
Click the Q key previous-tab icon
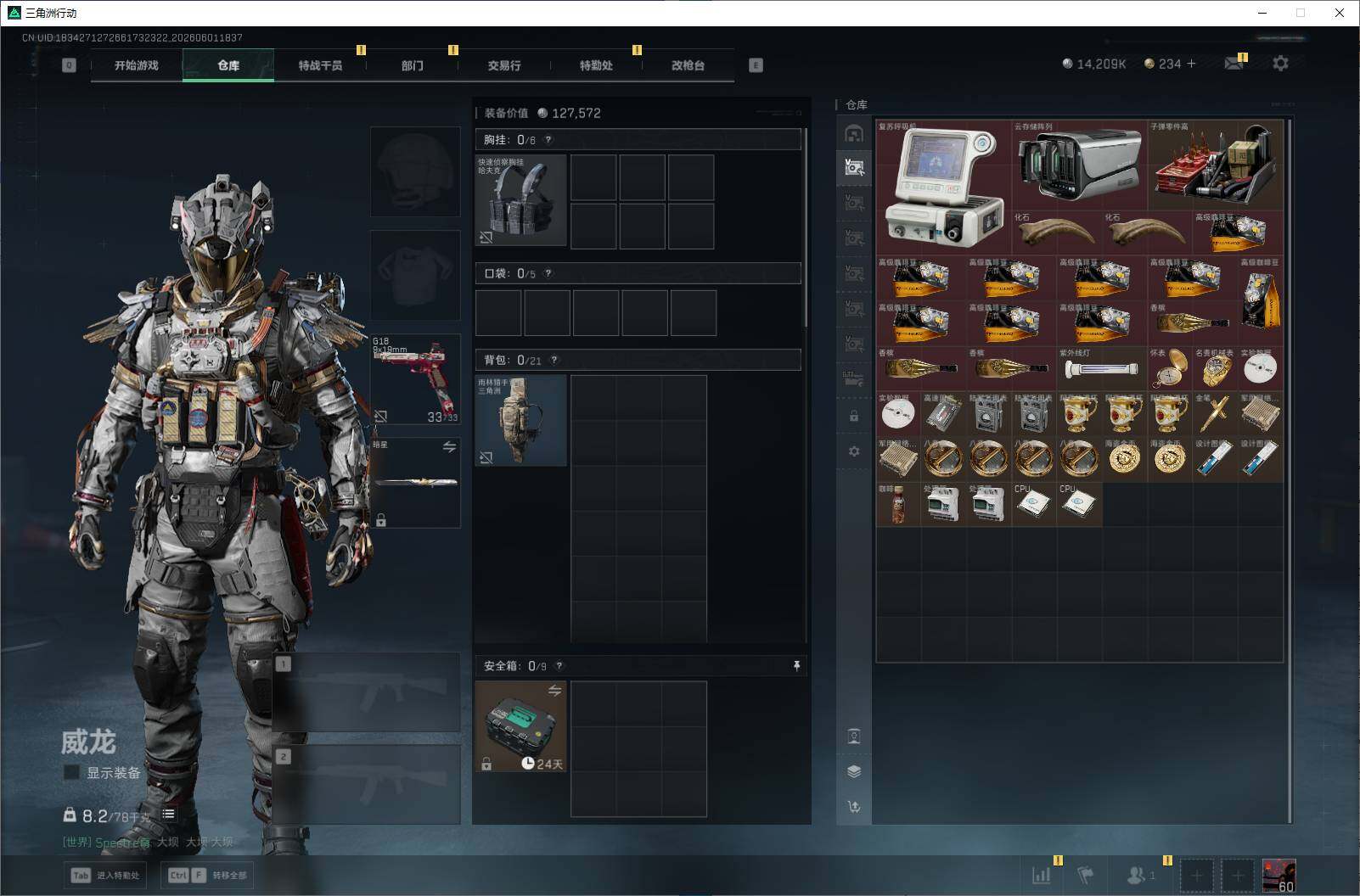click(x=69, y=65)
